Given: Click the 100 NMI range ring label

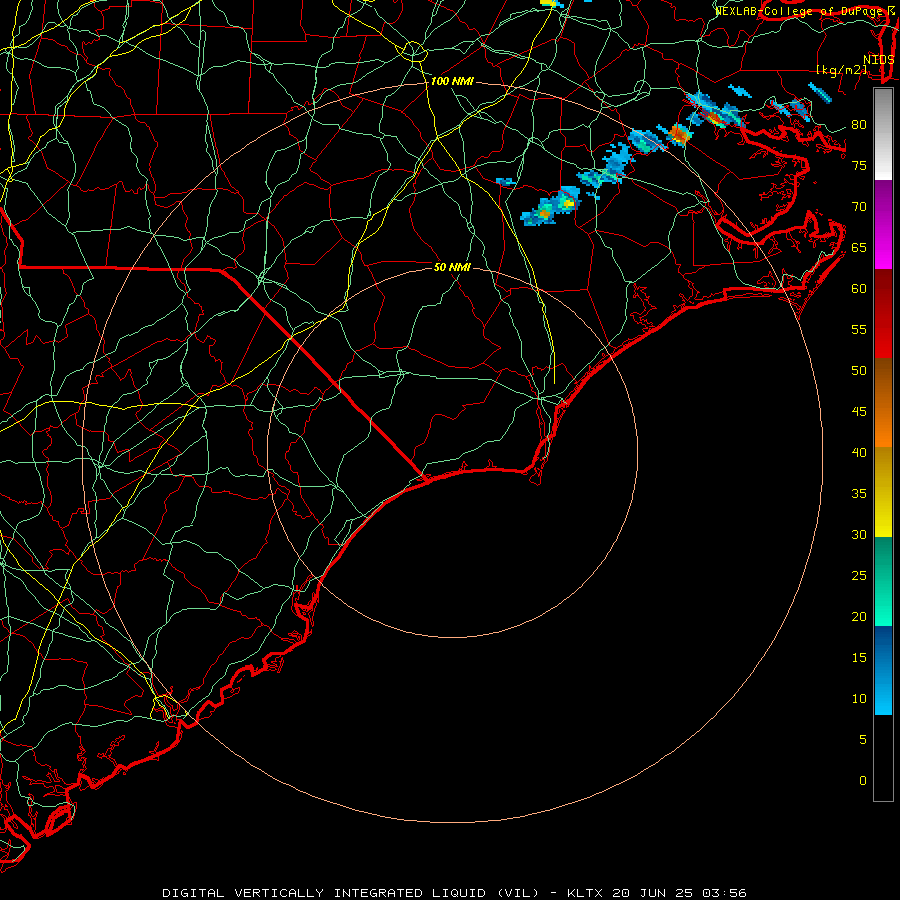Looking at the screenshot, I should [x=452, y=82].
